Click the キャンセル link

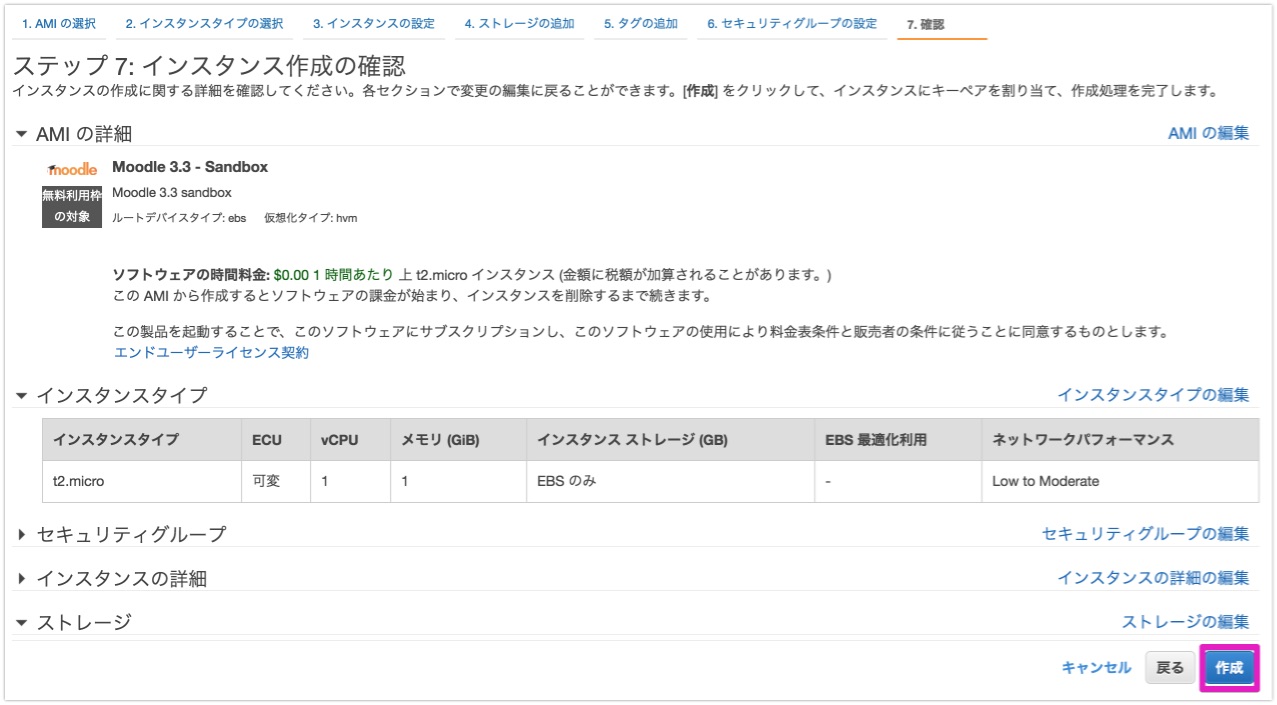click(1096, 668)
